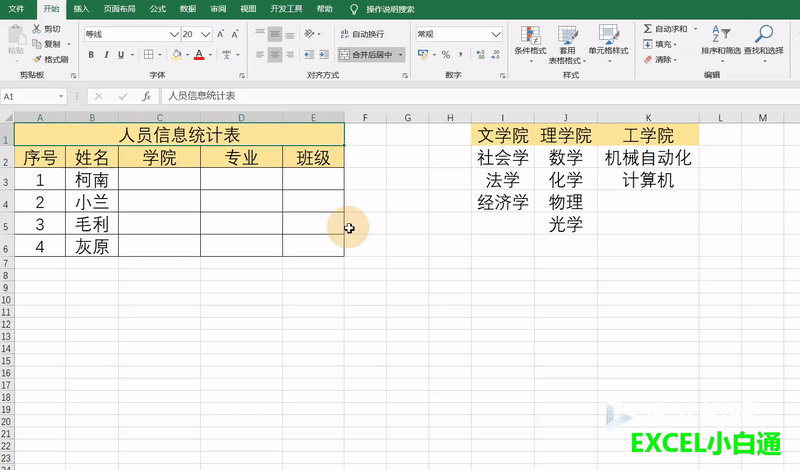Click the Paste (粘贴) clipboard icon
800x470 pixels.
pos(16,35)
